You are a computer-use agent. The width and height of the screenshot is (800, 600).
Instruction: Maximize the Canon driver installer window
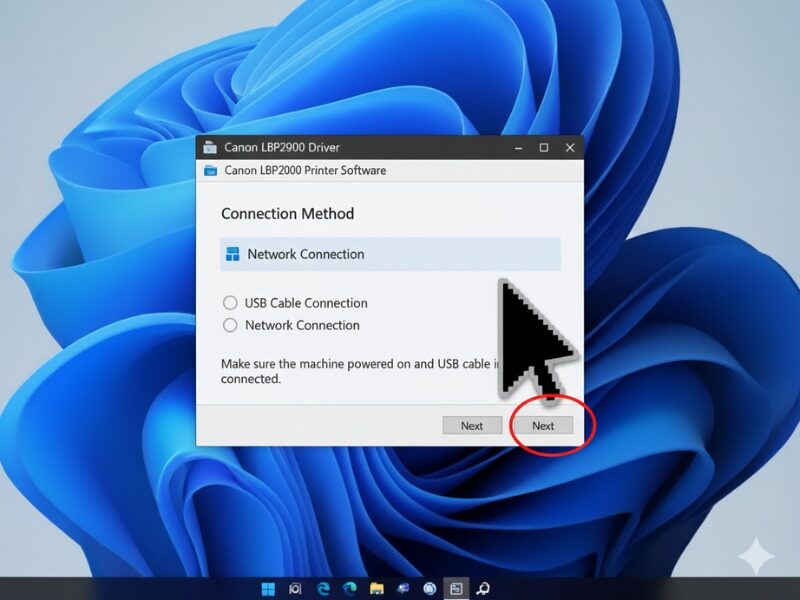(544, 147)
